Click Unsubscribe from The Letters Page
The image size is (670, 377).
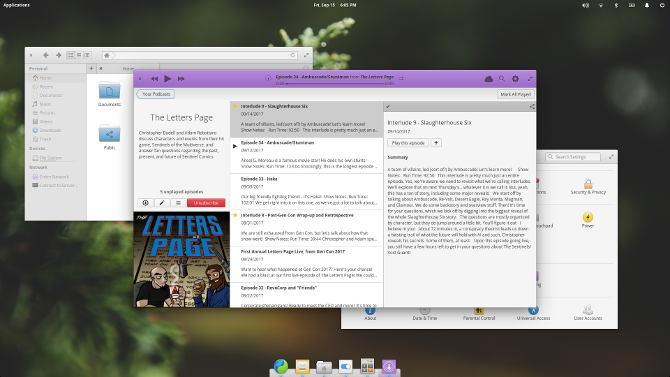(x=206, y=203)
